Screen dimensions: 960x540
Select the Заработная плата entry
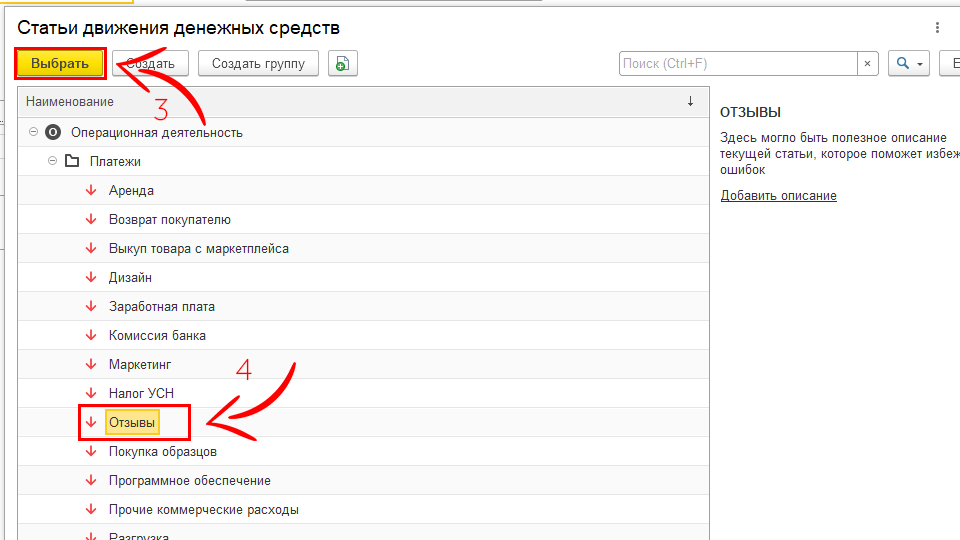point(161,306)
